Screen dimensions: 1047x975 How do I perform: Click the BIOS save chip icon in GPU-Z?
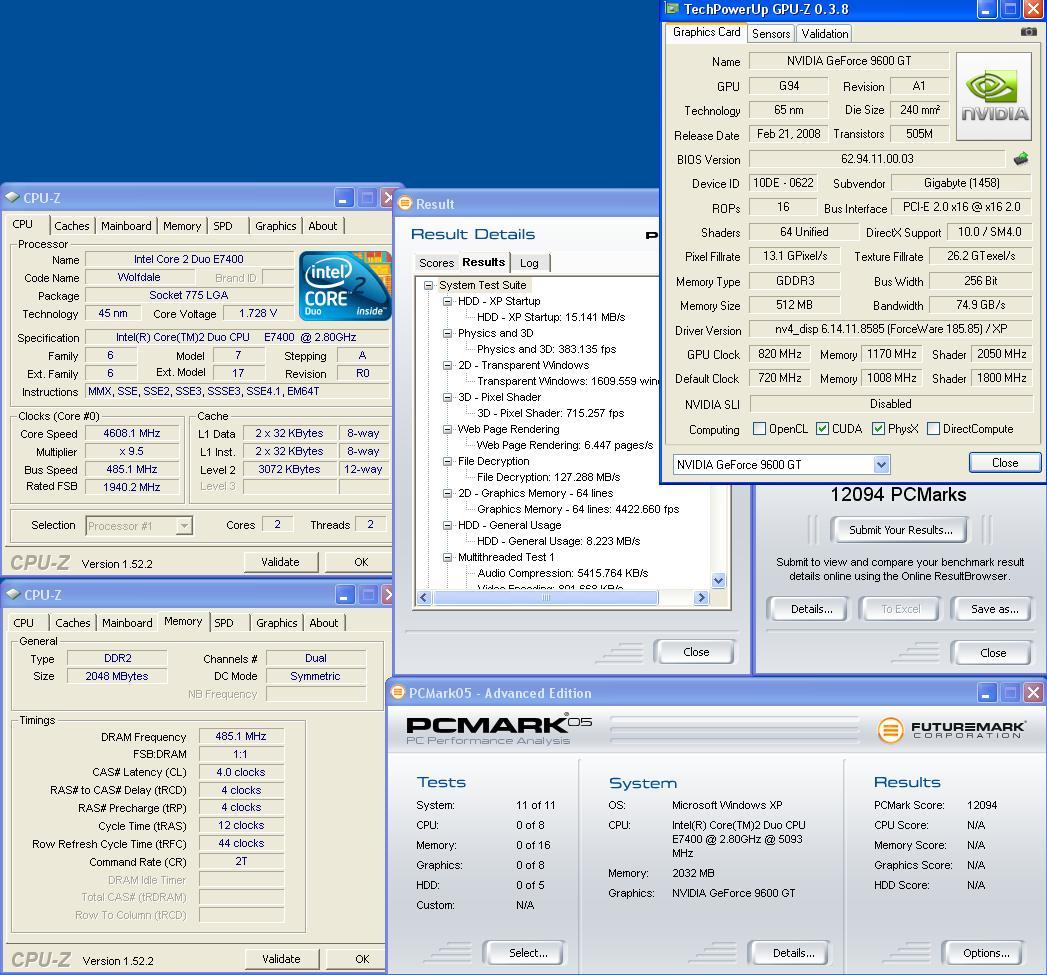tap(1020, 159)
